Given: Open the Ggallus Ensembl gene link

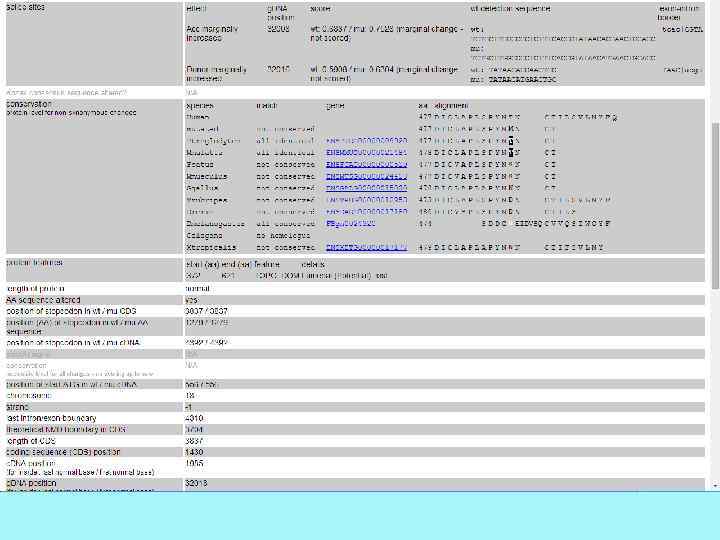Looking at the screenshot, I should 366,188.
